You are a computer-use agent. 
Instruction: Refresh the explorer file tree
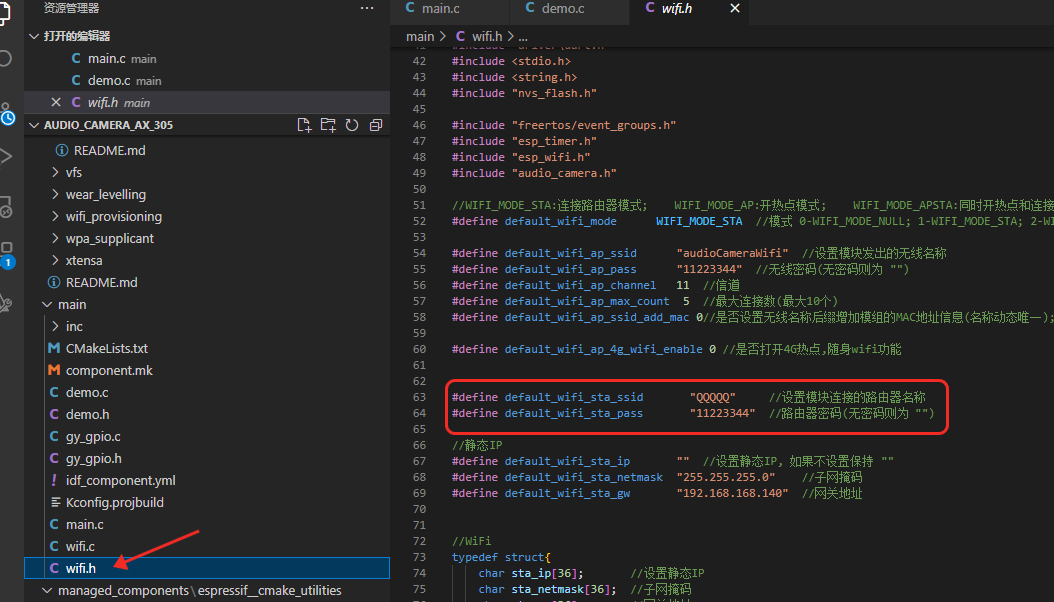[352, 125]
